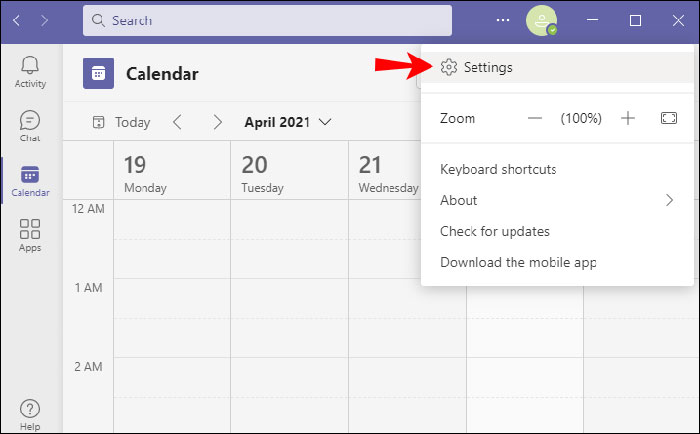Toggle full screen mode icon

[x=669, y=118]
